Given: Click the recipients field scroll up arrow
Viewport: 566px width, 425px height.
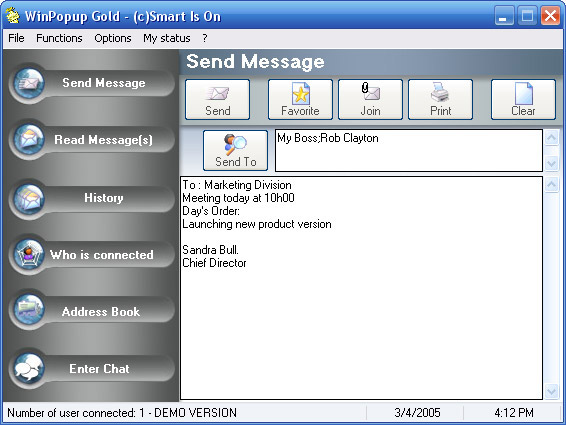Looking at the screenshot, I should tap(552, 138).
